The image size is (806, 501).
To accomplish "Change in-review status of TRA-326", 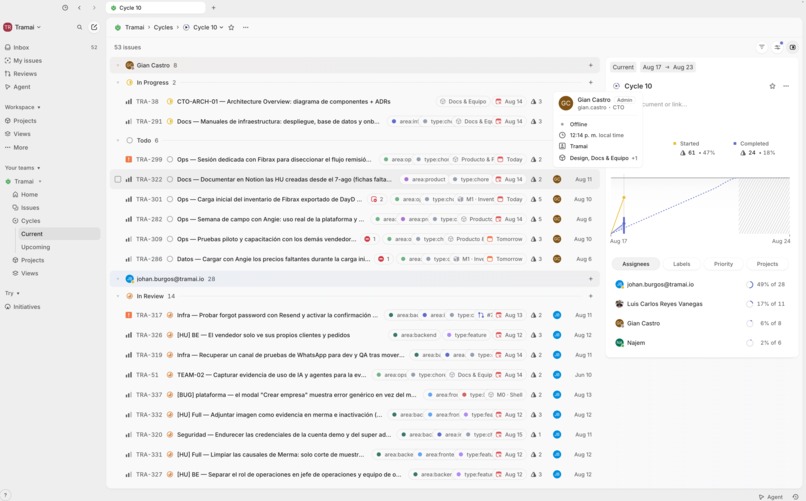I will (170, 335).
